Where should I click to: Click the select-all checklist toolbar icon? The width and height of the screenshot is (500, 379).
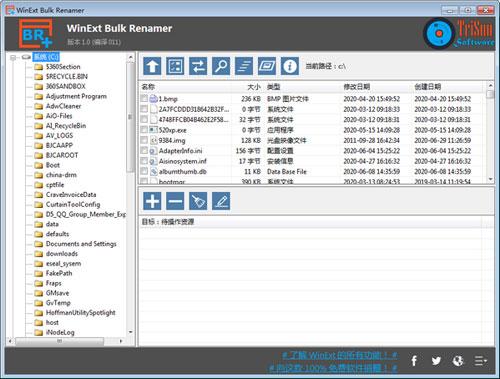[175, 66]
